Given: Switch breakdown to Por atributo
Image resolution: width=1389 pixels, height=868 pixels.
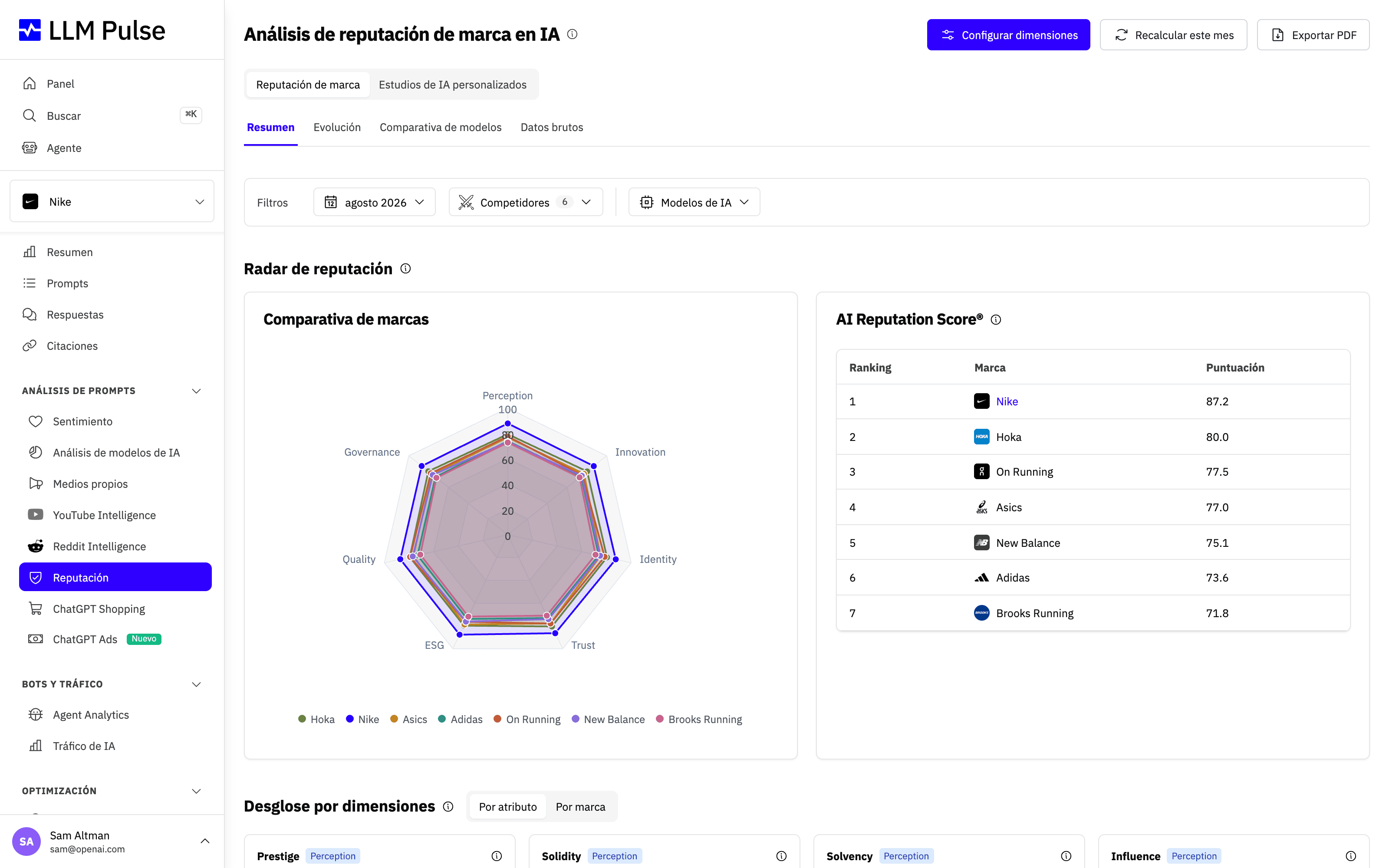Looking at the screenshot, I should (508, 806).
